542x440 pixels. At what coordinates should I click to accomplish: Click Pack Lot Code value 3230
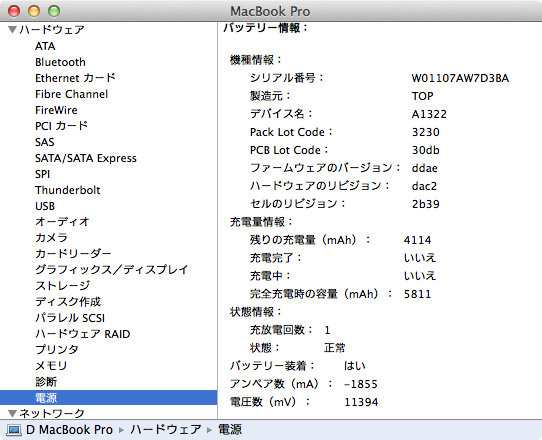click(426, 132)
